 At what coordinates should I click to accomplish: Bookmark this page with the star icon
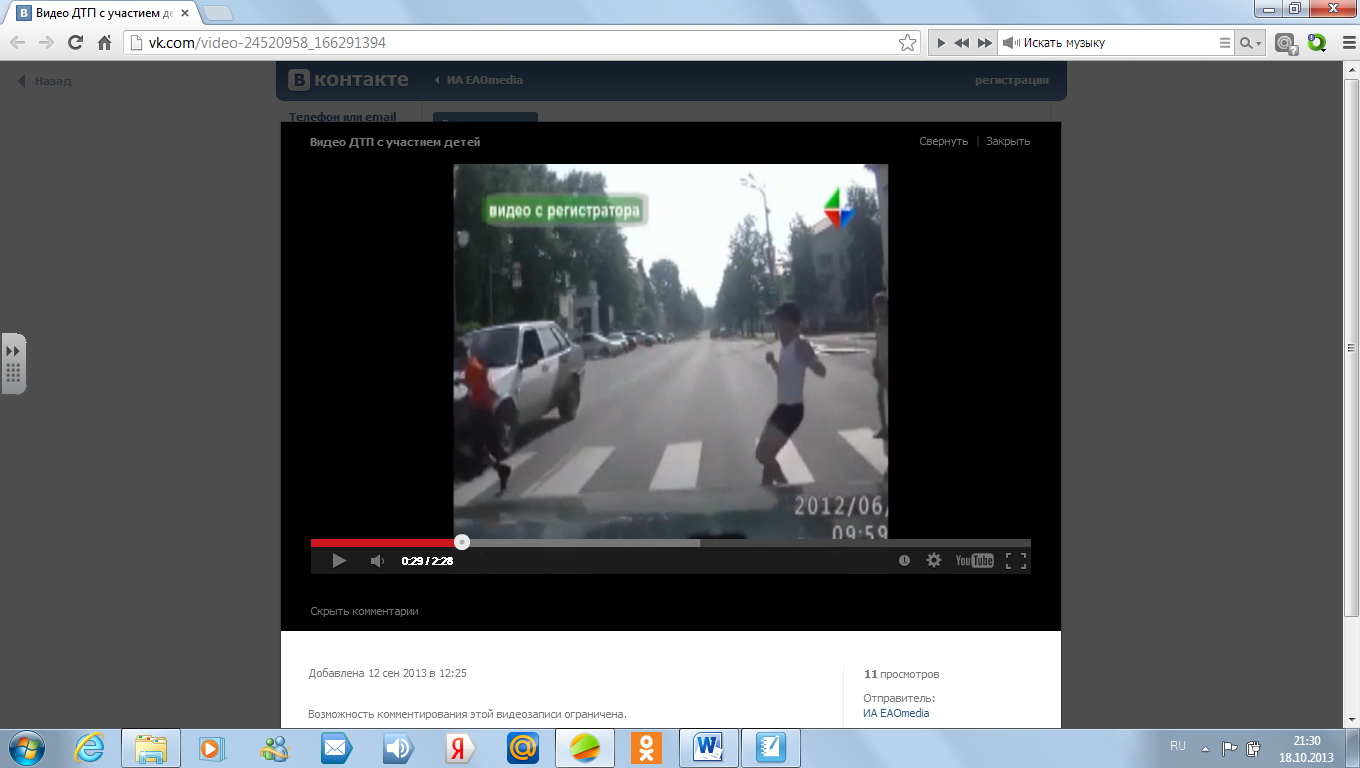(907, 43)
